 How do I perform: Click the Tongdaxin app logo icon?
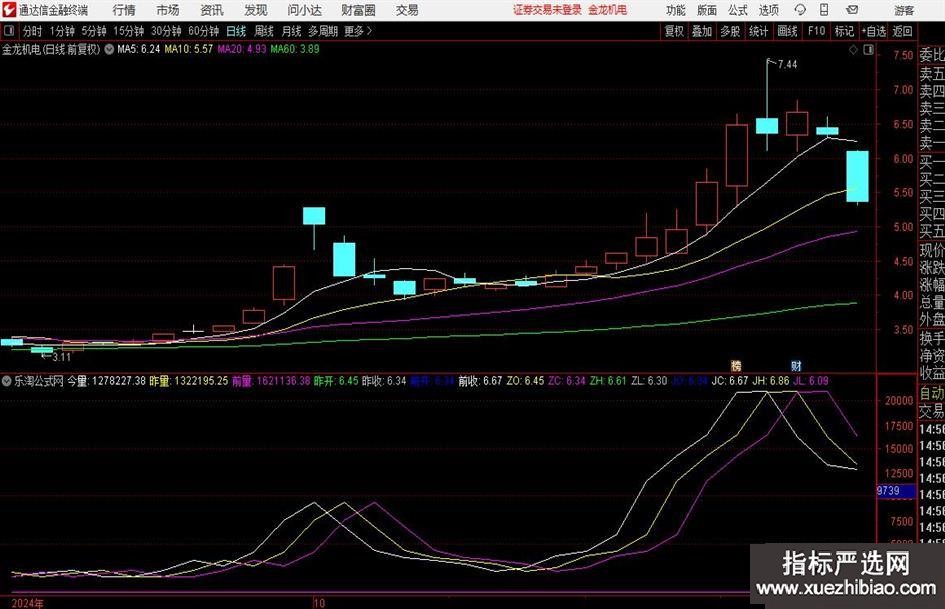8,10
